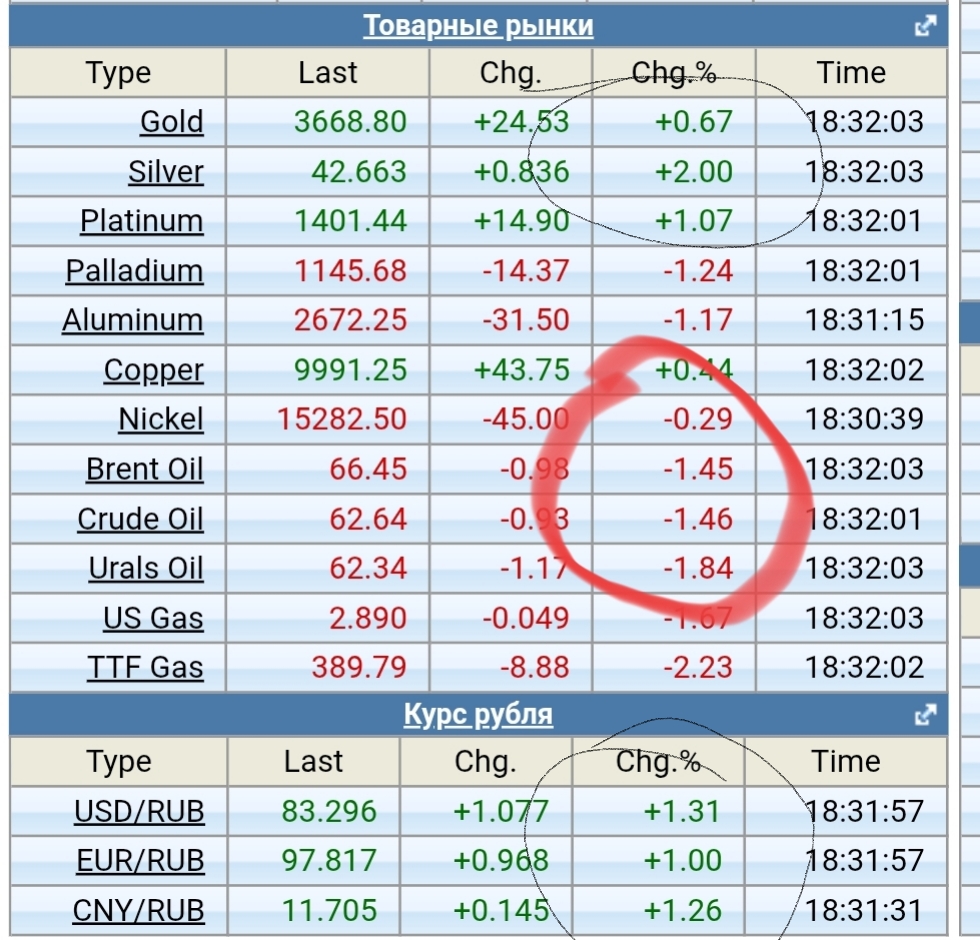The height and width of the screenshot is (940, 980).
Task: Select the EUR/RUB currency pair
Action: click(140, 861)
